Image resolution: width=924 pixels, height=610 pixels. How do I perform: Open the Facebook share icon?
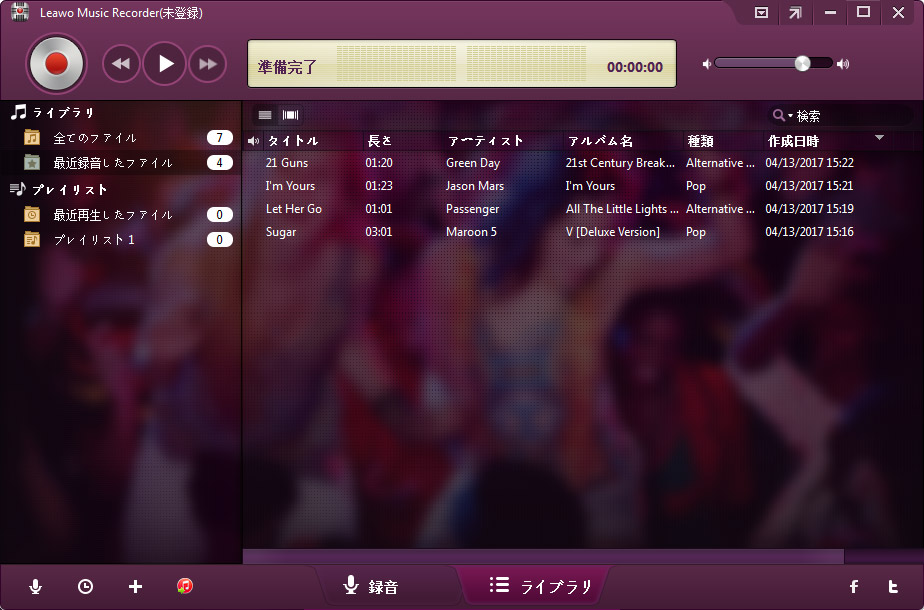coord(854,586)
